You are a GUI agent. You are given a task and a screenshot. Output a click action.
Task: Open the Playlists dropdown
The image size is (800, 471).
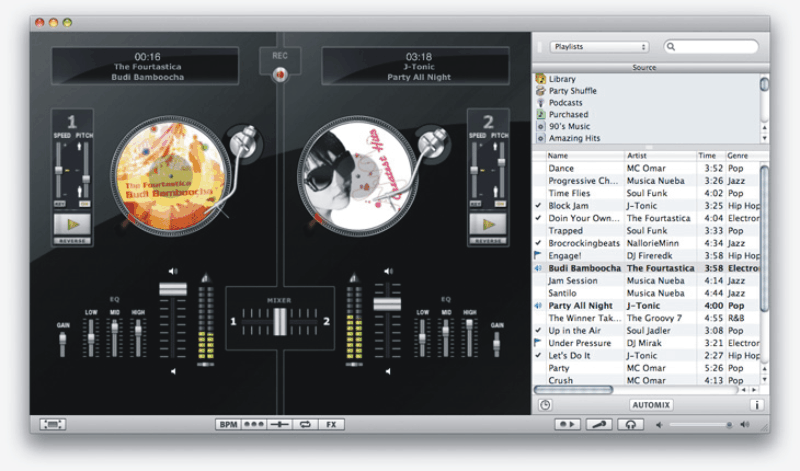click(x=599, y=47)
